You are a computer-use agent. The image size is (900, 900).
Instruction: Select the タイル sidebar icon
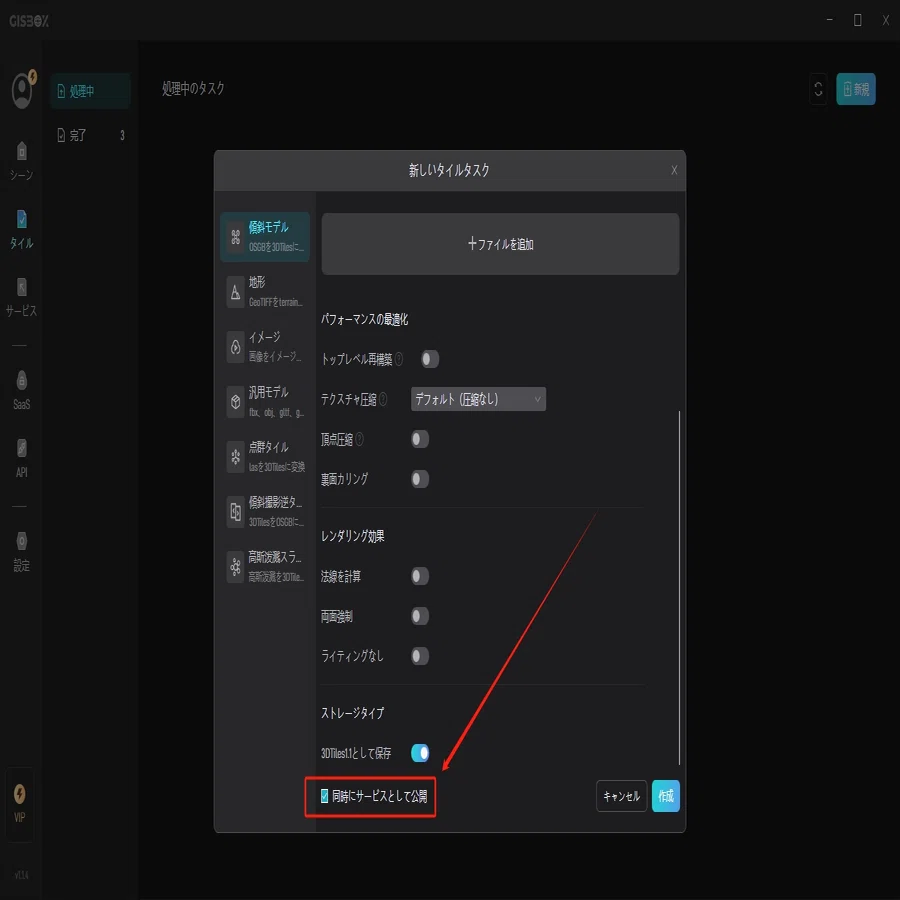[x=21, y=219]
